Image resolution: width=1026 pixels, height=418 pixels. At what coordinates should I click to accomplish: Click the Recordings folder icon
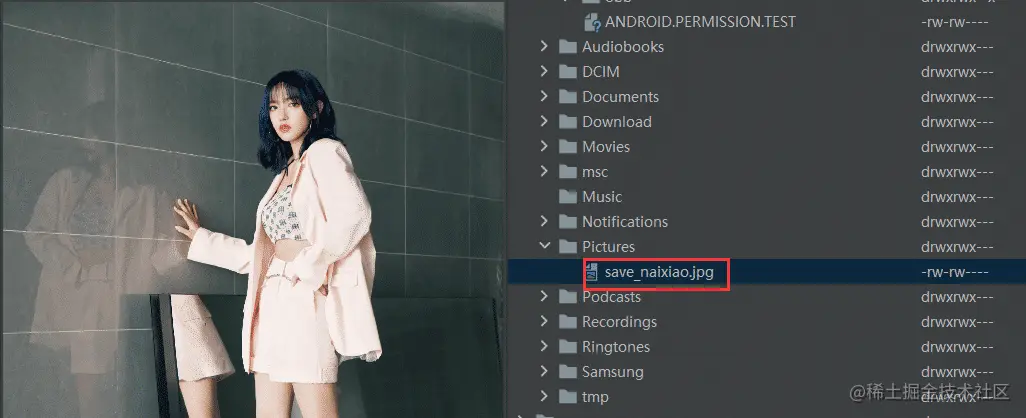tap(567, 321)
